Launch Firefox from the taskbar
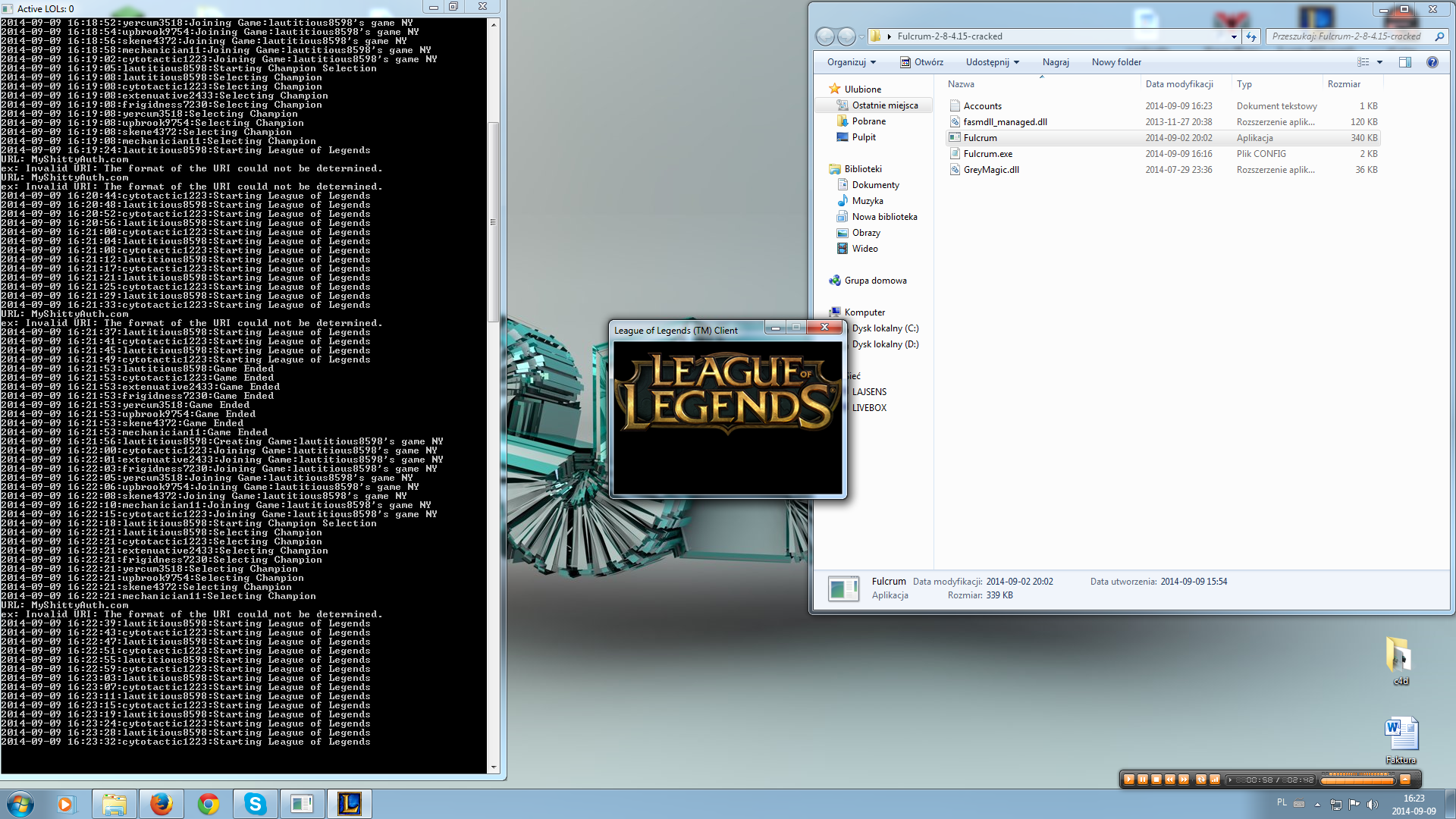 tap(161, 804)
